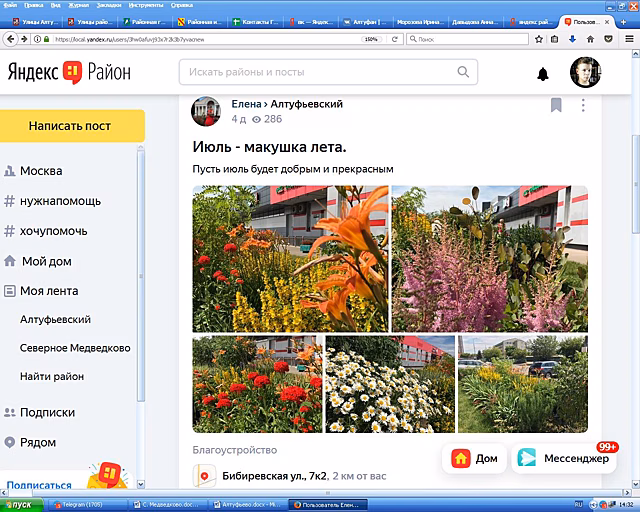Click the Firefox home icon
This screenshot has height=512, width=640.
(590, 39)
